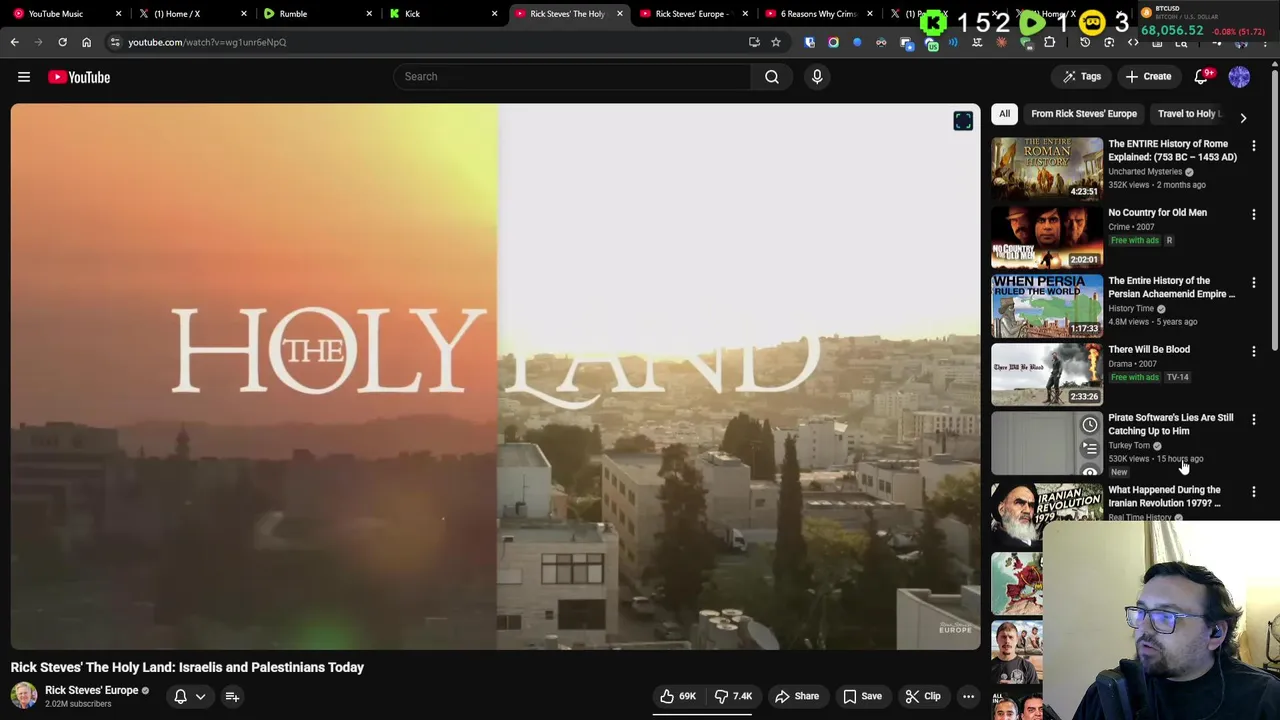This screenshot has width=1280, height=720.
Task: Close the Rumble browser tab
Action: pyautogui.click(x=369, y=14)
